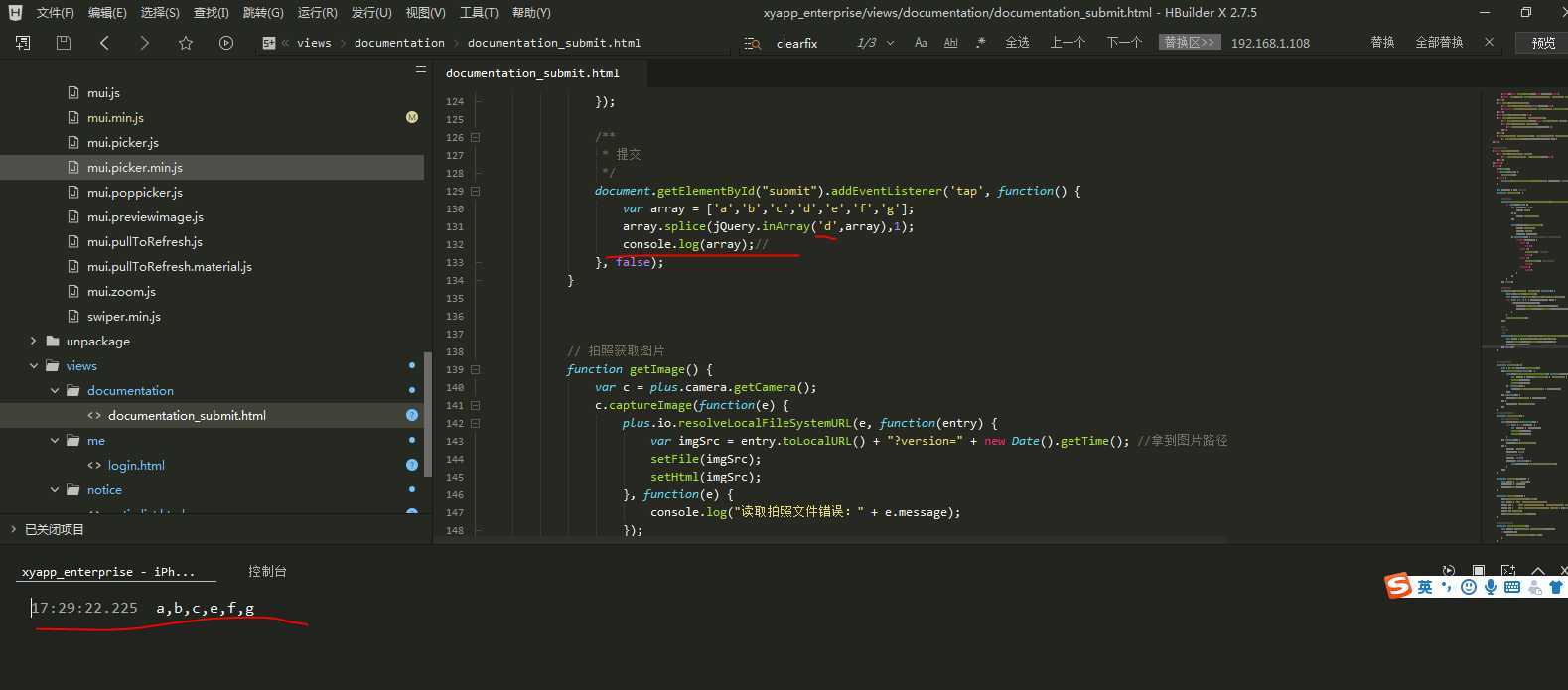Open the Sogou soft keyboard icon

click(x=1512, y=587)
